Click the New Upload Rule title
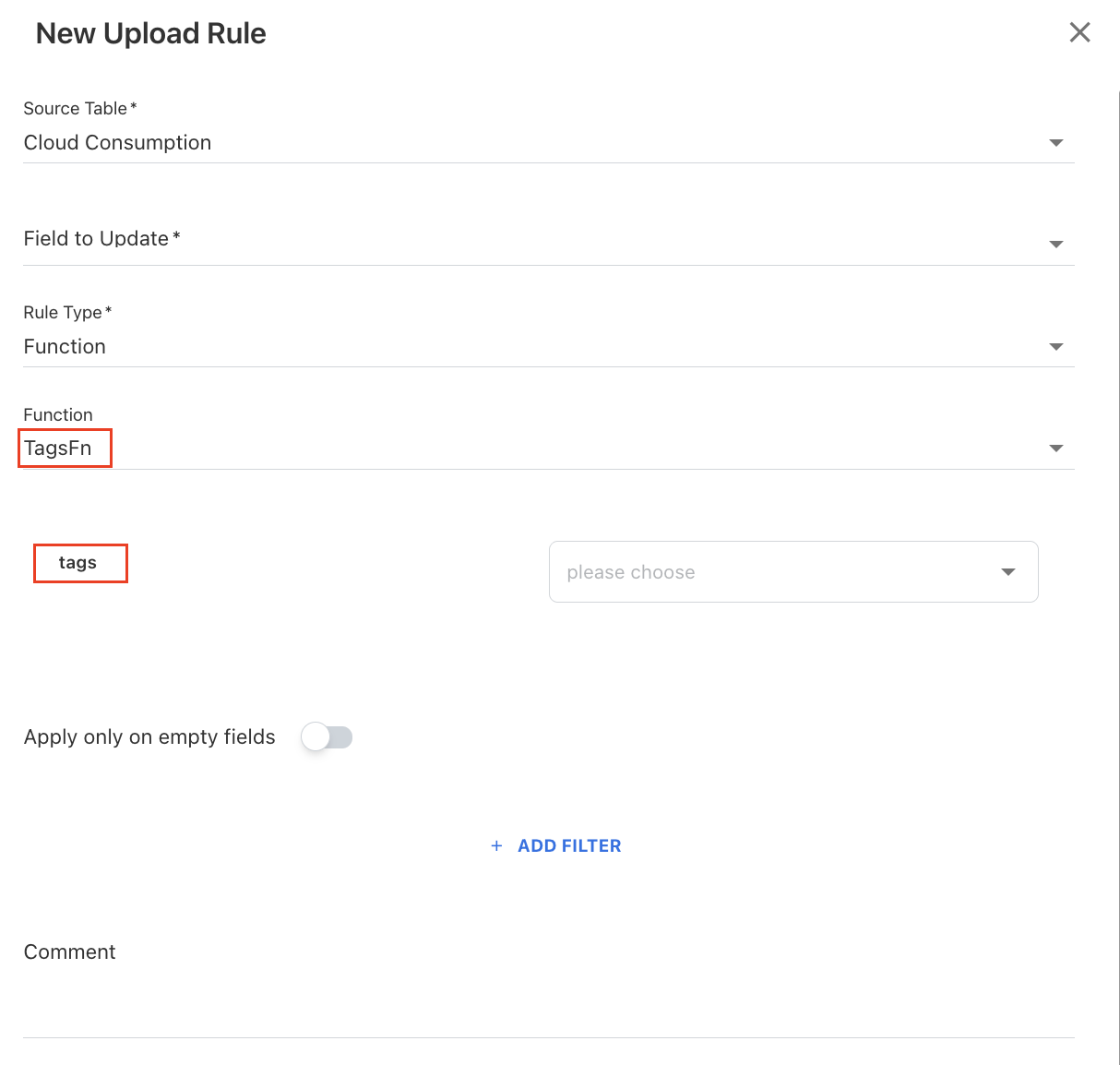The width and height of the screenshot is (1120, 1065). (x=150, y=34)
